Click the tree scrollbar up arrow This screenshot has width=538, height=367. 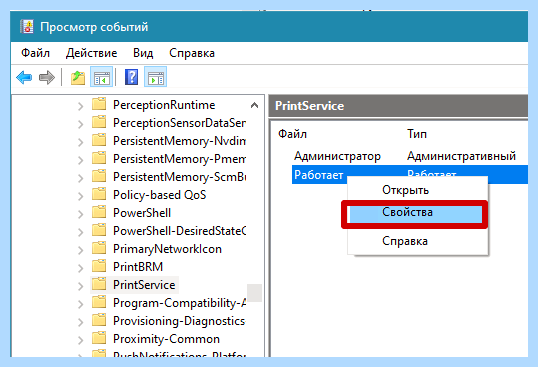pos(254,105)
